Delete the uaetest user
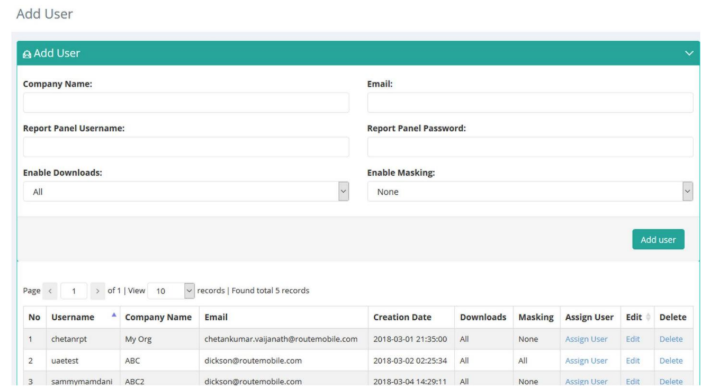This screenshot has width=709, height=391. [671, 361]
